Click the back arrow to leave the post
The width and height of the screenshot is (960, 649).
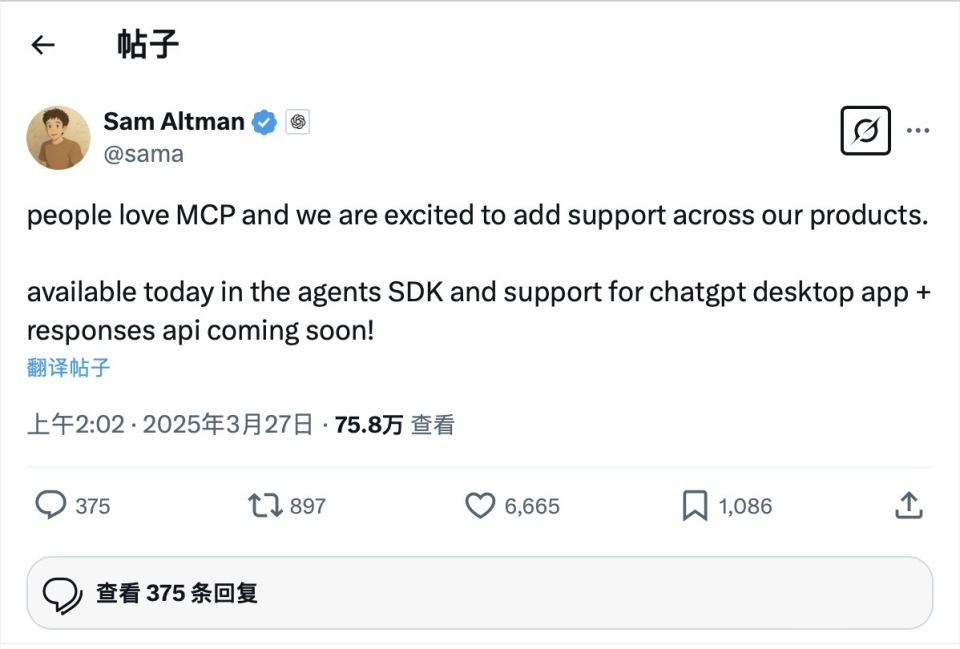click(x=41, y=44)
